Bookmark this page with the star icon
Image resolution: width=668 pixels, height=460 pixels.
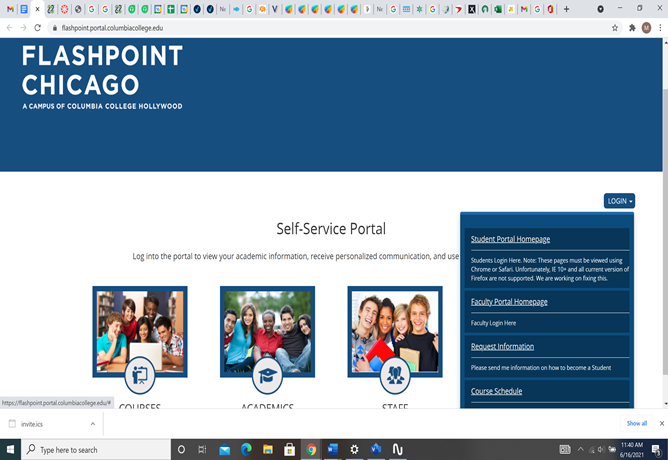(615, 28)
